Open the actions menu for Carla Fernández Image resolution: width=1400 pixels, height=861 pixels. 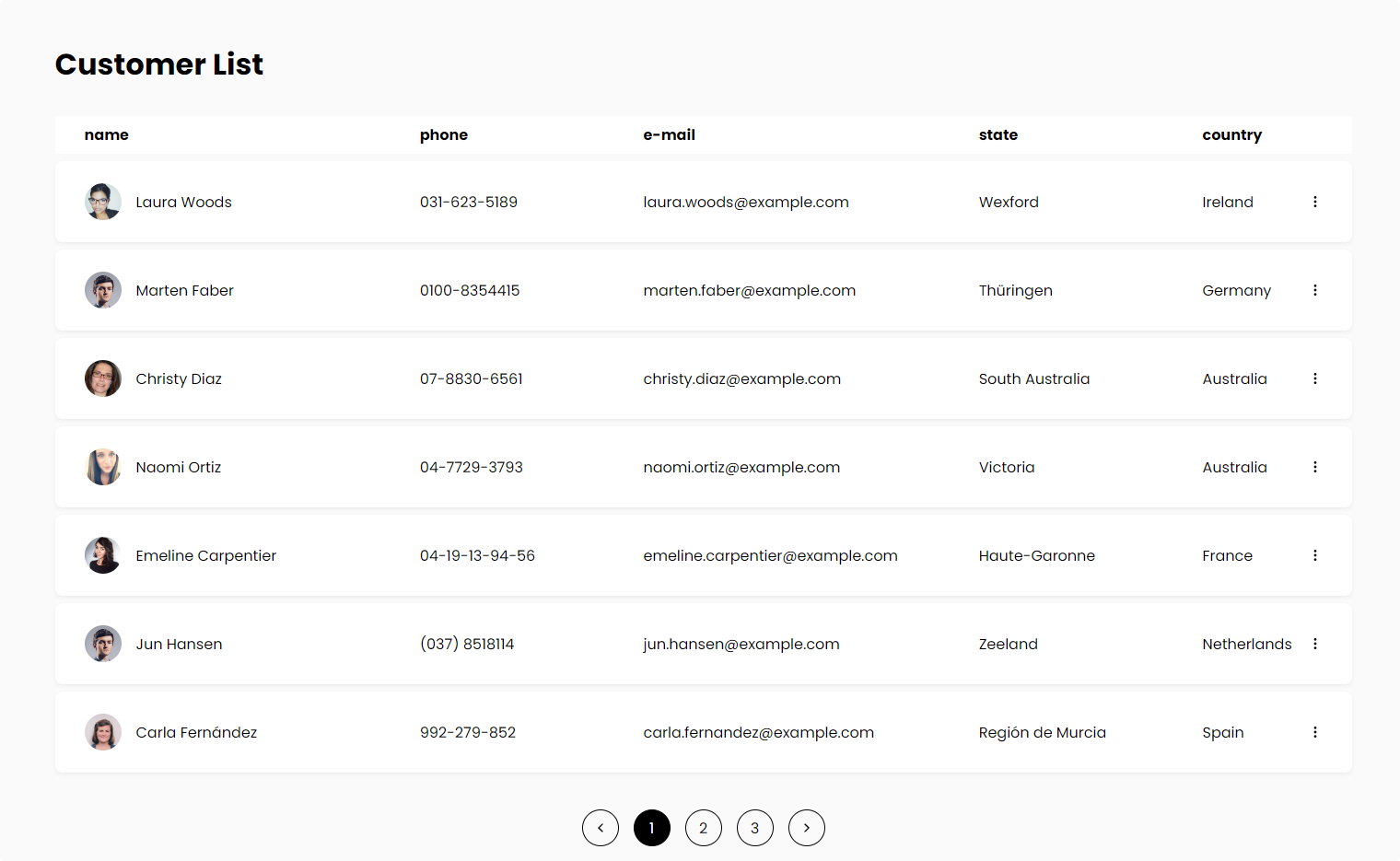click(1315, 732)
